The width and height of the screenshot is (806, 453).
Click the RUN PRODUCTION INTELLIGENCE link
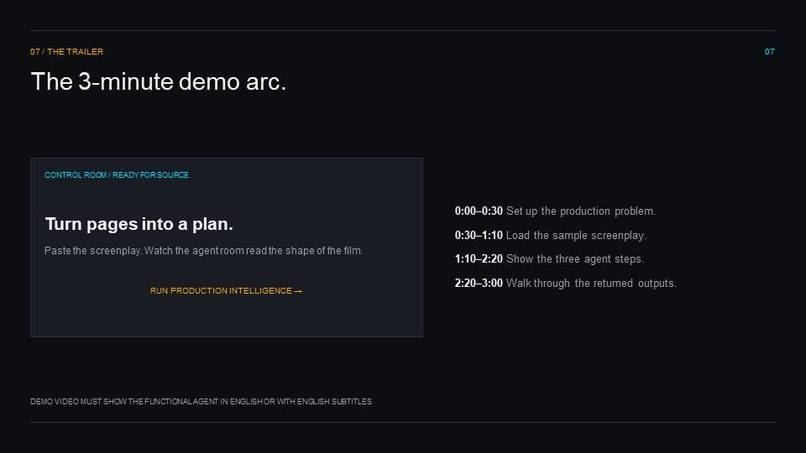[x=226, y=291]
